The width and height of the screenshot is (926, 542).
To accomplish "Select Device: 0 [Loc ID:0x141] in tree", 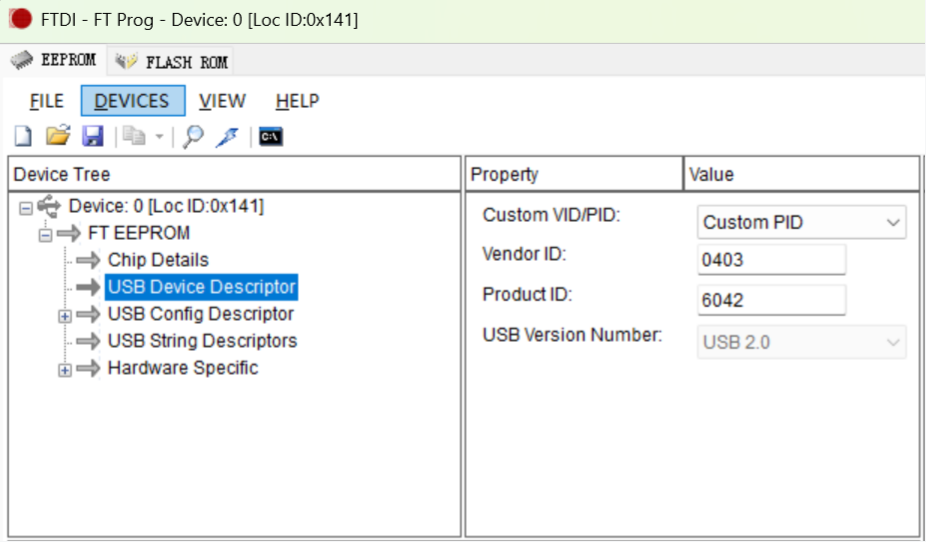I will [x=167, y=206].
